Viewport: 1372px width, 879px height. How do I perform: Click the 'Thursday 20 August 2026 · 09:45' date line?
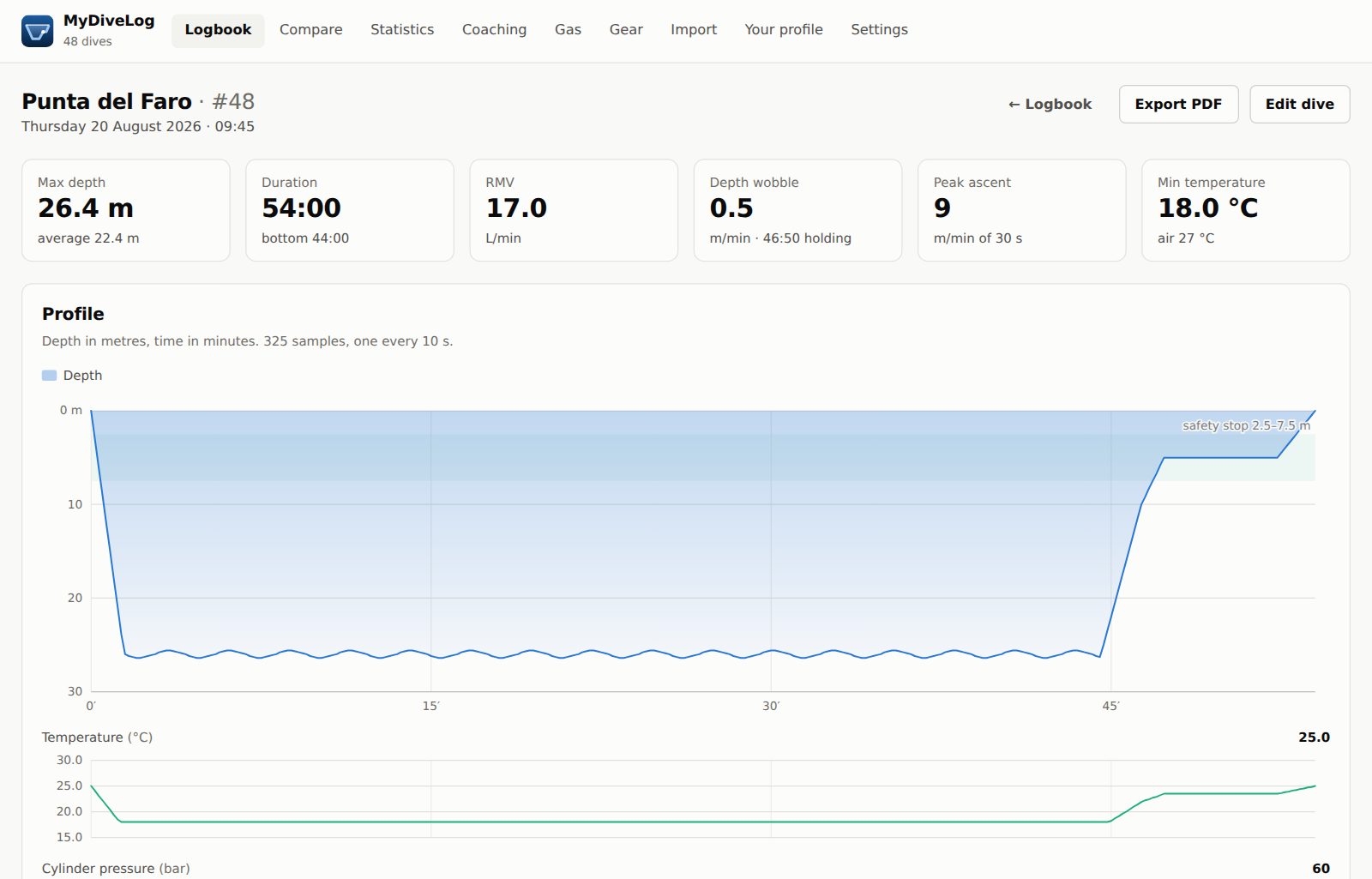tap(138, 126)
